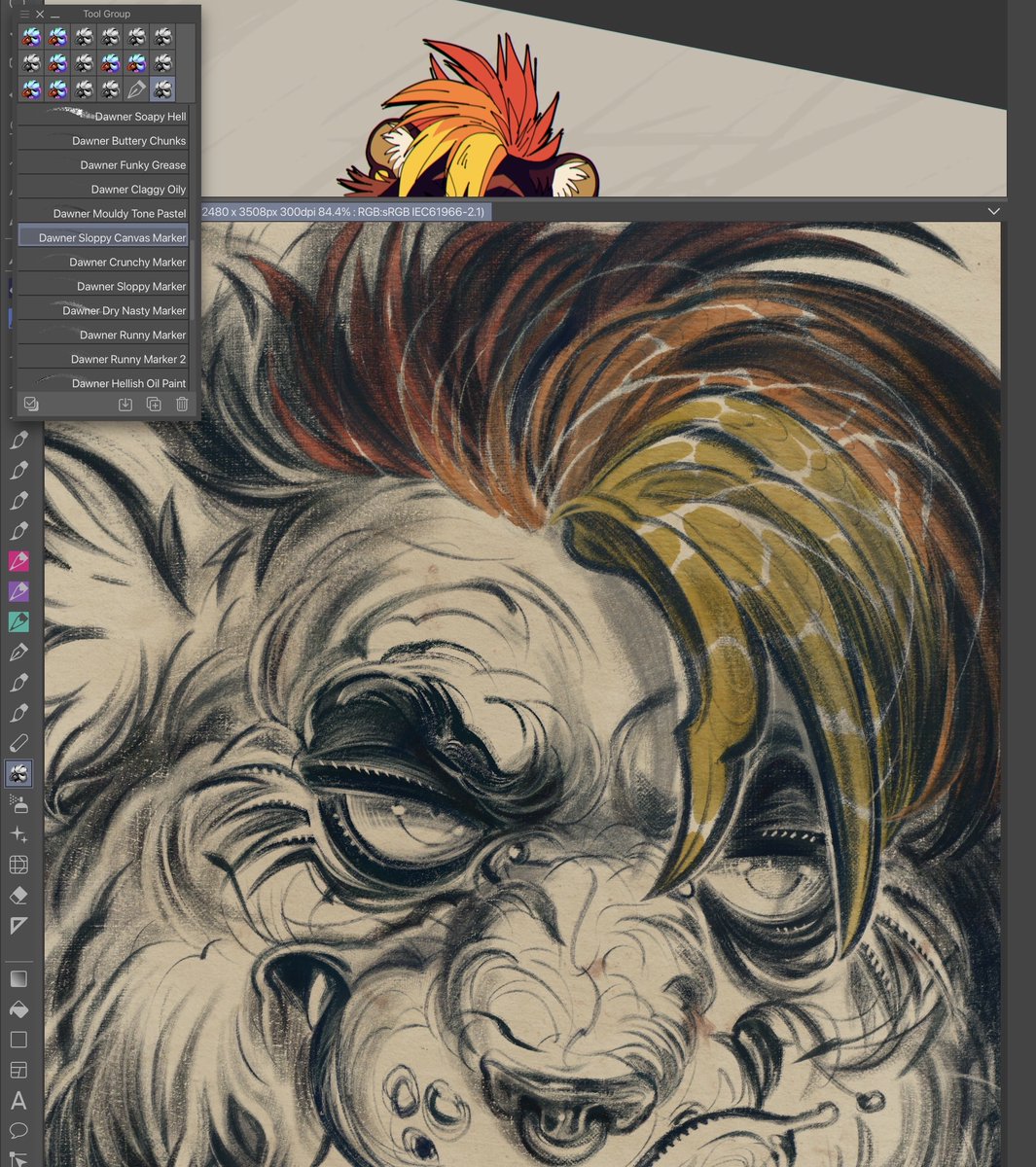
Task: Select the highlighted brush icon in Tool Group grid
Action: [162, 89]
